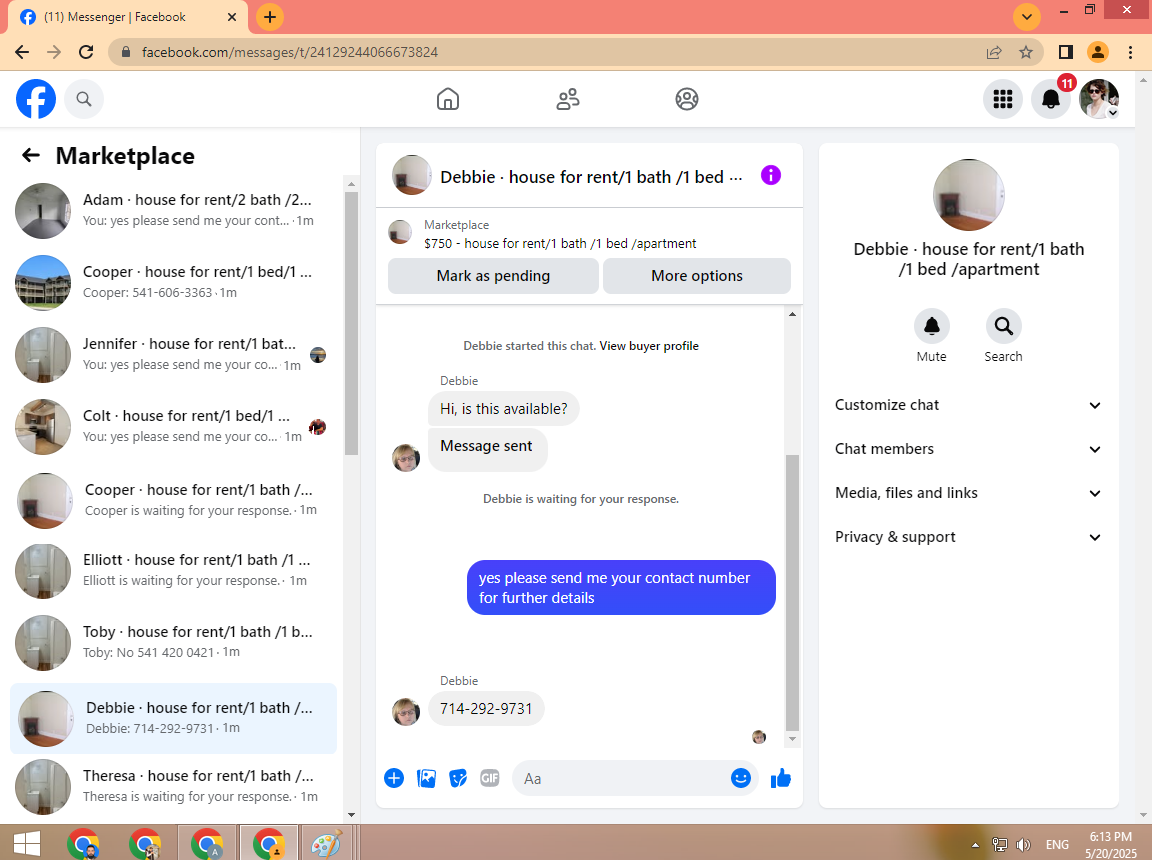Open notifications bell with 11 badge
Viewport: 1152px width, 860px height.
click(x=1051, y=99)
